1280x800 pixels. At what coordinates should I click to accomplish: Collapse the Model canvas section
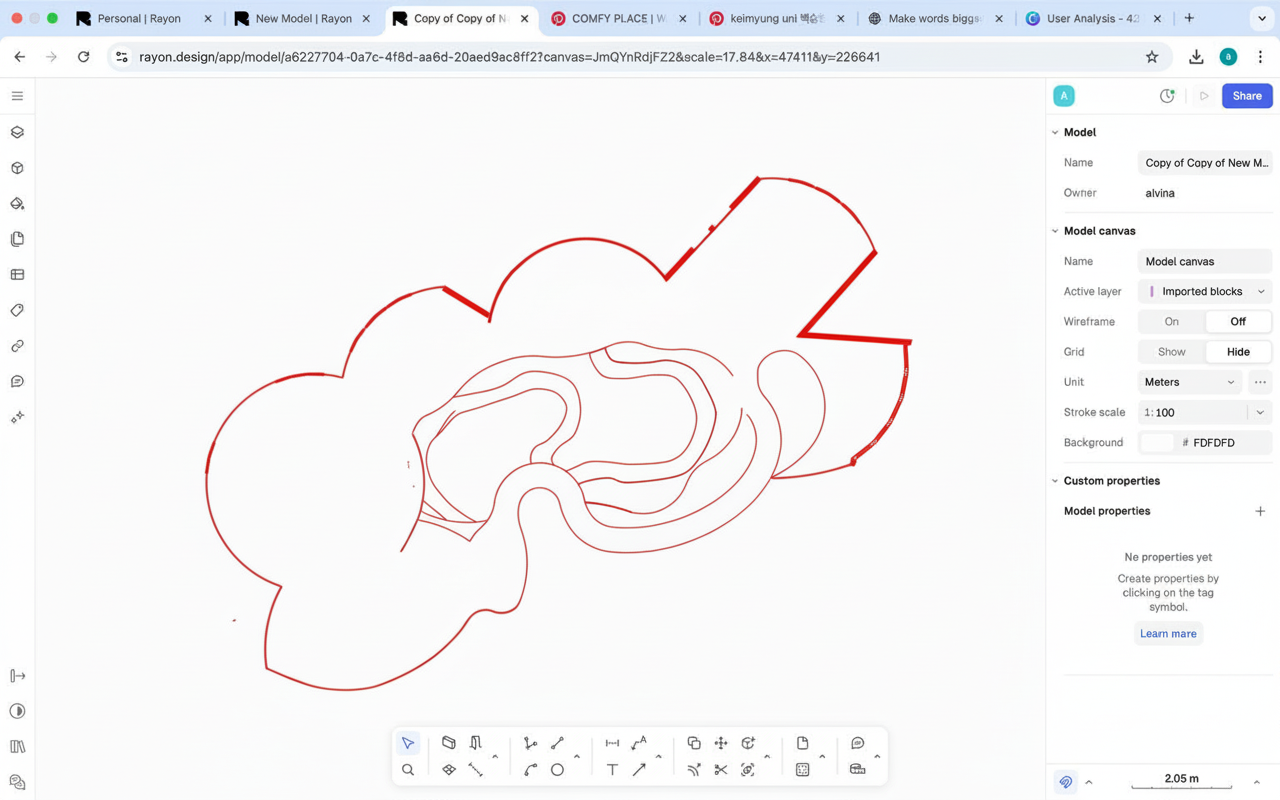coord(1055,231)
